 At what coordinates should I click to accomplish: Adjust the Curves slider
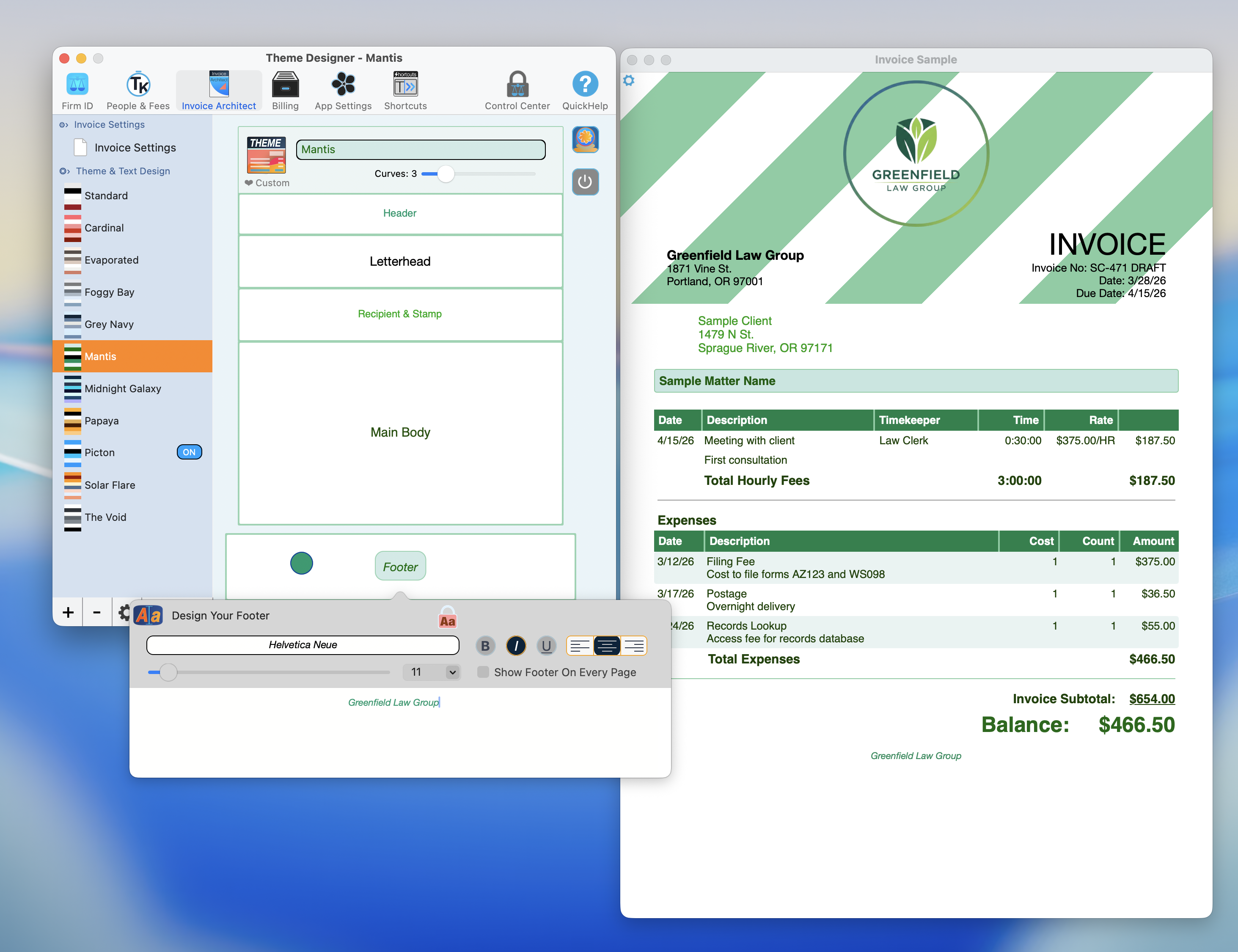[x=446, y=174]
